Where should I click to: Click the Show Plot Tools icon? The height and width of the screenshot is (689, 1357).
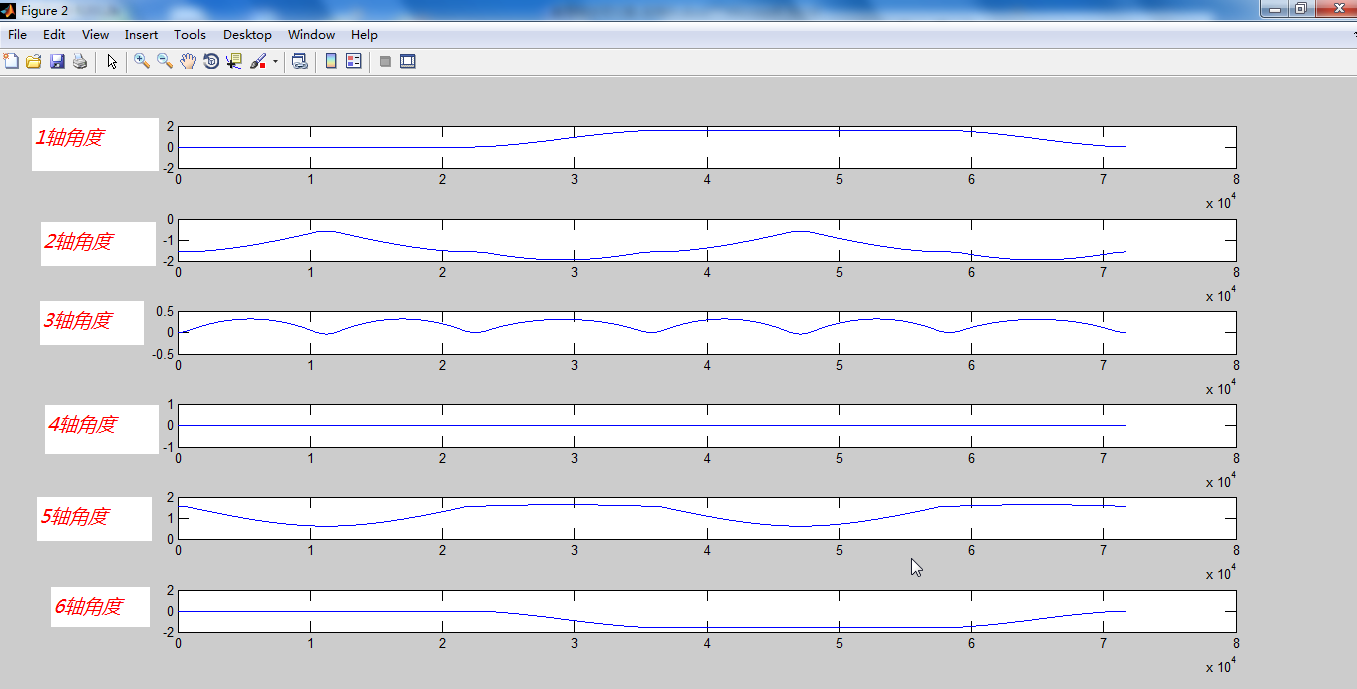(x=408, y=62)
